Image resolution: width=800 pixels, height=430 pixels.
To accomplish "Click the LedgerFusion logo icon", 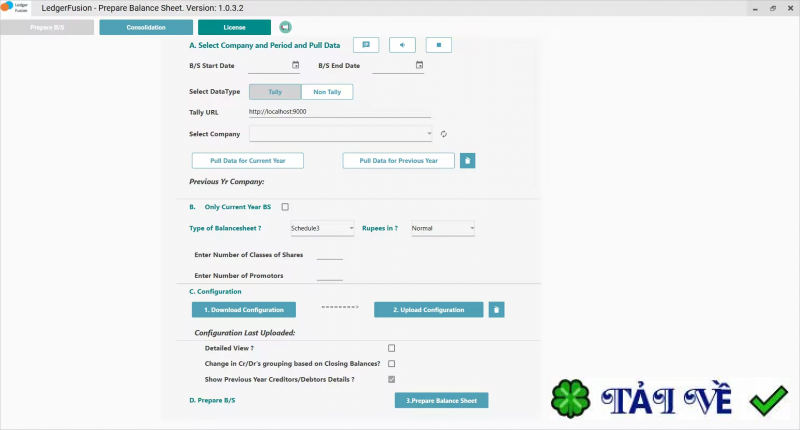I will tap(15, 8).
